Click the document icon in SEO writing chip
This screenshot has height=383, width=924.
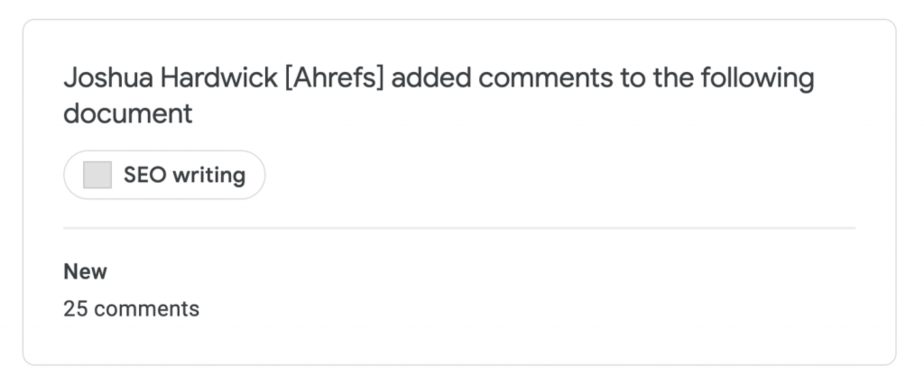click(97, 175)
